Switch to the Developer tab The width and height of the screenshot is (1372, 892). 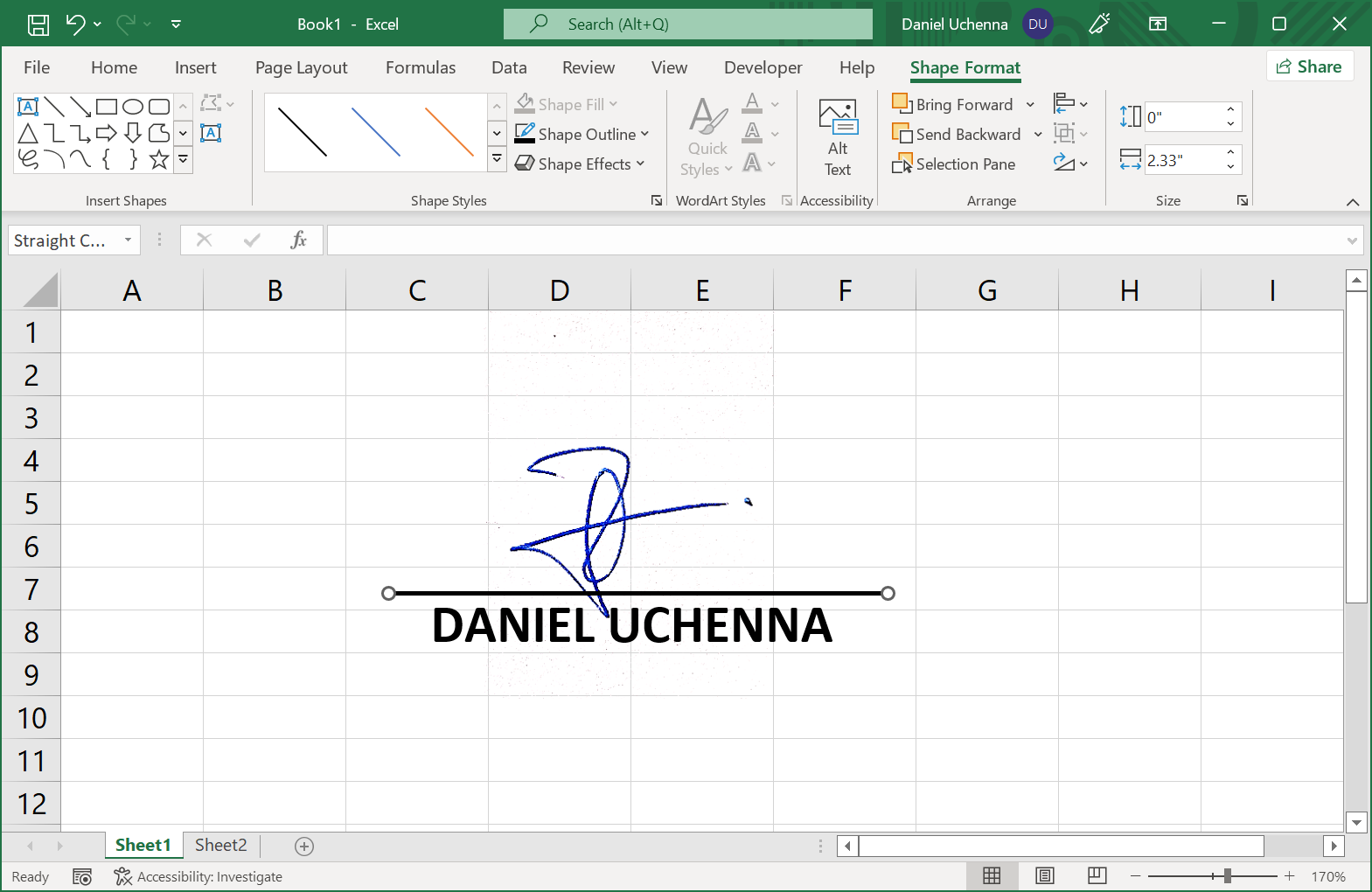point(763,67)
